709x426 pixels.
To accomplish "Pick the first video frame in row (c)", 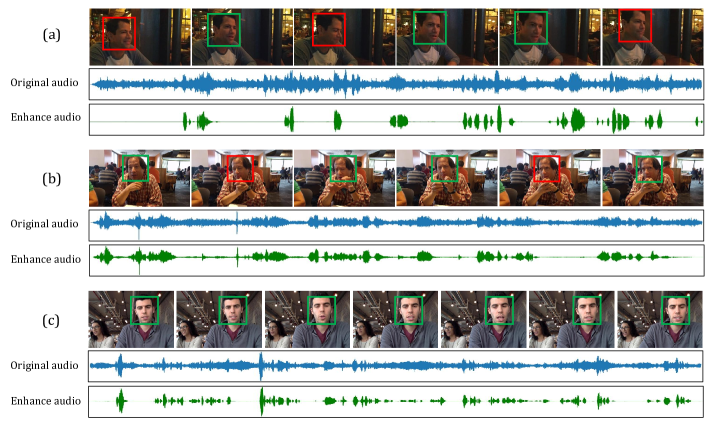I will (131, 319).
